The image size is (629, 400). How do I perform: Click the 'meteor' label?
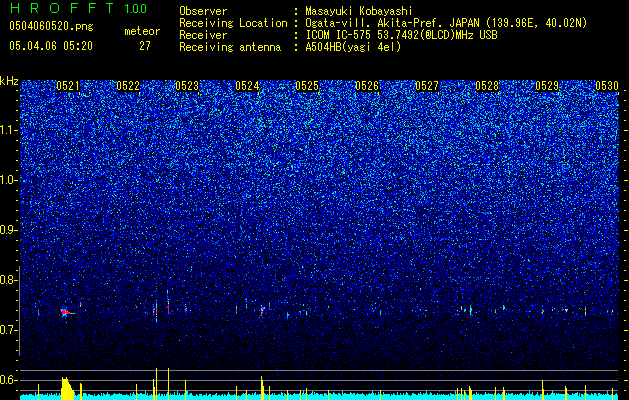tap(142, 31)
